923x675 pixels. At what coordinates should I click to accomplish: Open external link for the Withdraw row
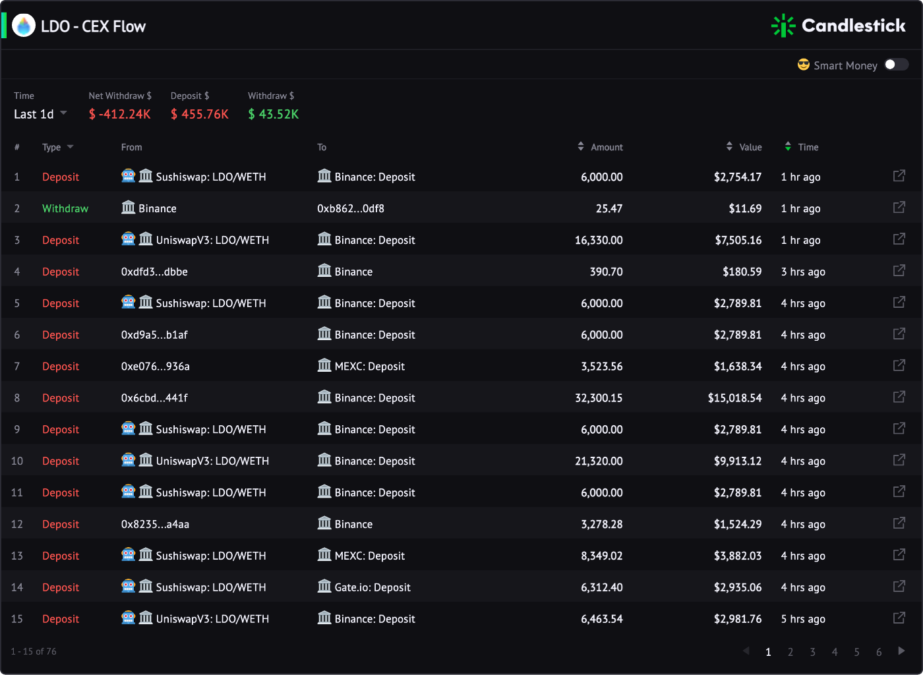[x=898, y=208]
